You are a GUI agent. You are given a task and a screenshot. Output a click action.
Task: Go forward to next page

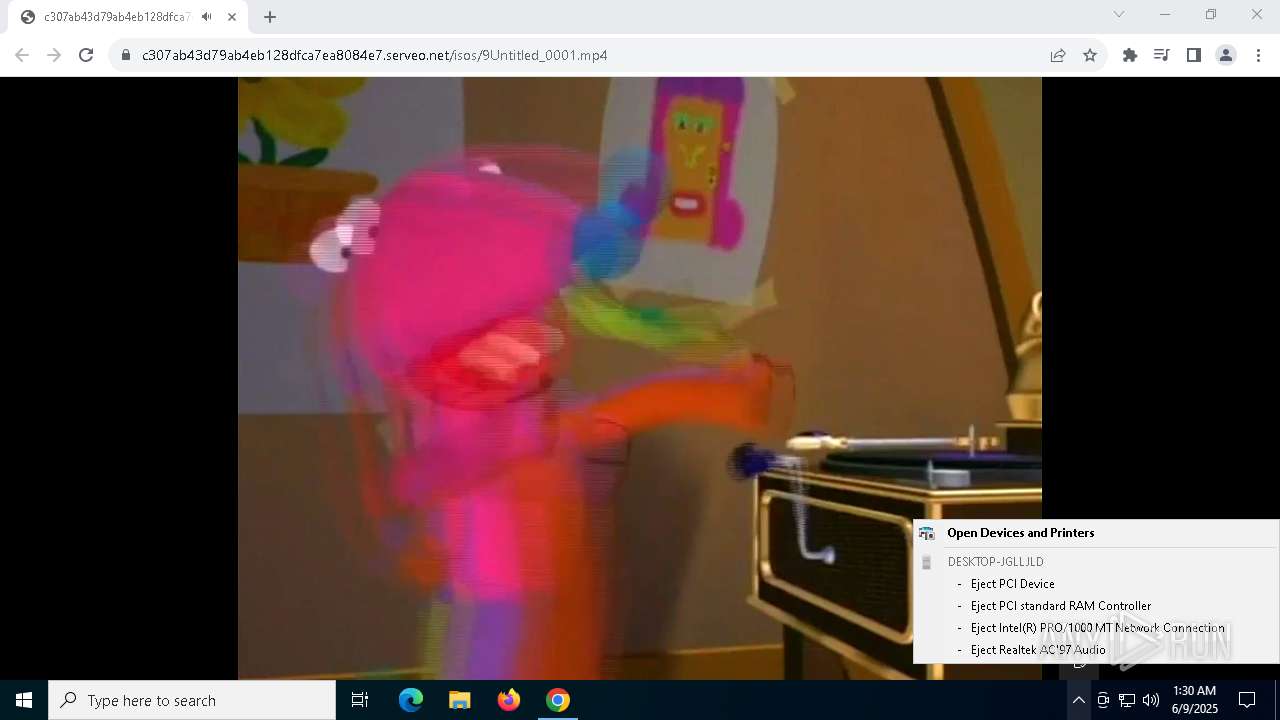pos(54,55)
